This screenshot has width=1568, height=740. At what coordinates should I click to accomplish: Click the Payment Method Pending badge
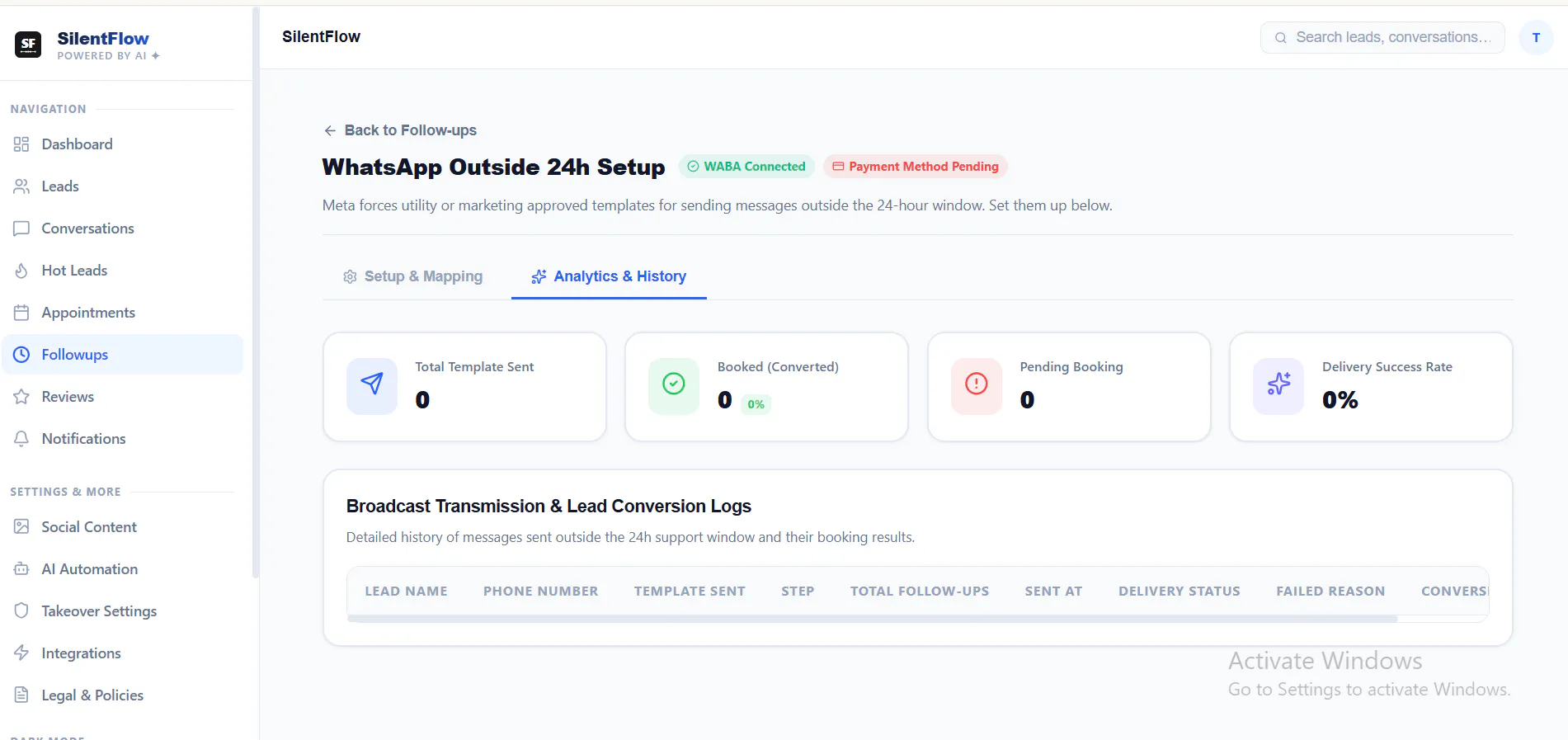(x=916, y=167)
